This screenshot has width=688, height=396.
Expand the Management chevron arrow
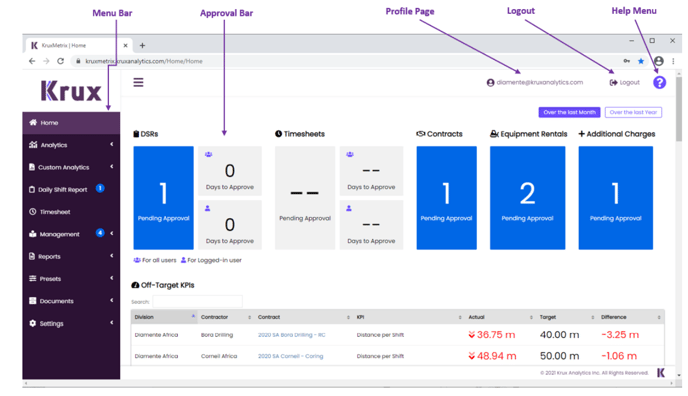112,233
